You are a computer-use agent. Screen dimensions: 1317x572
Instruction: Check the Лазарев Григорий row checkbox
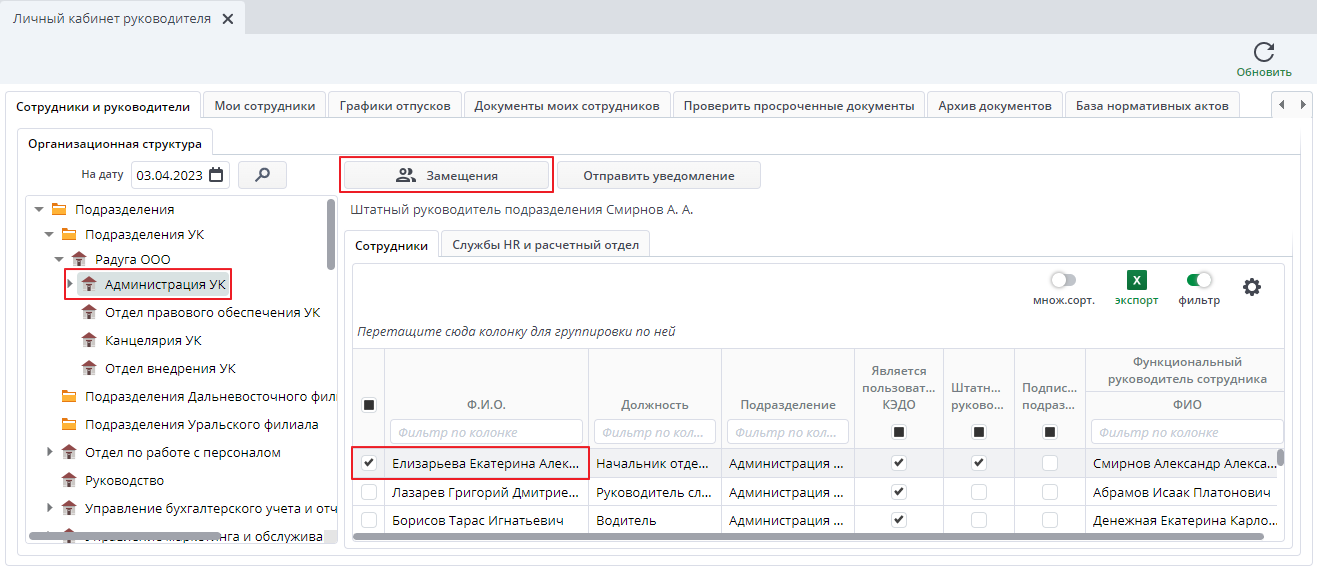[x=369, y=492]
